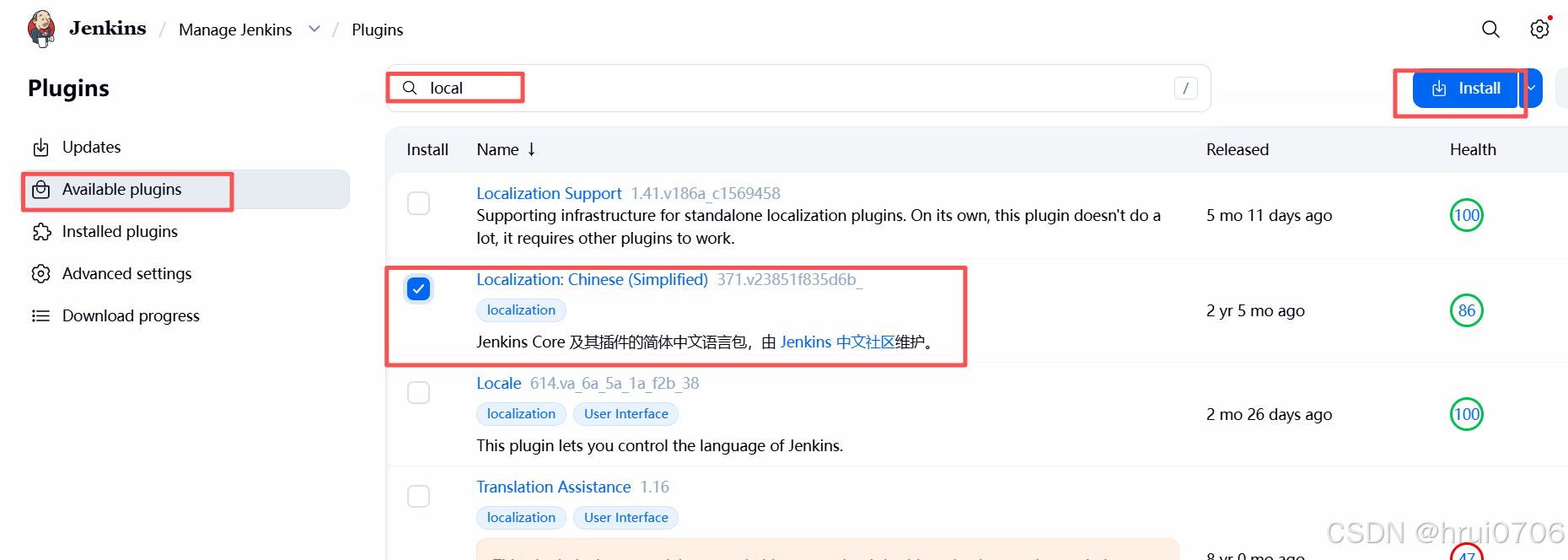Click the Installed plugins puzzle icon
This screenshot has width=1568, height=560.
coord(40,232)
